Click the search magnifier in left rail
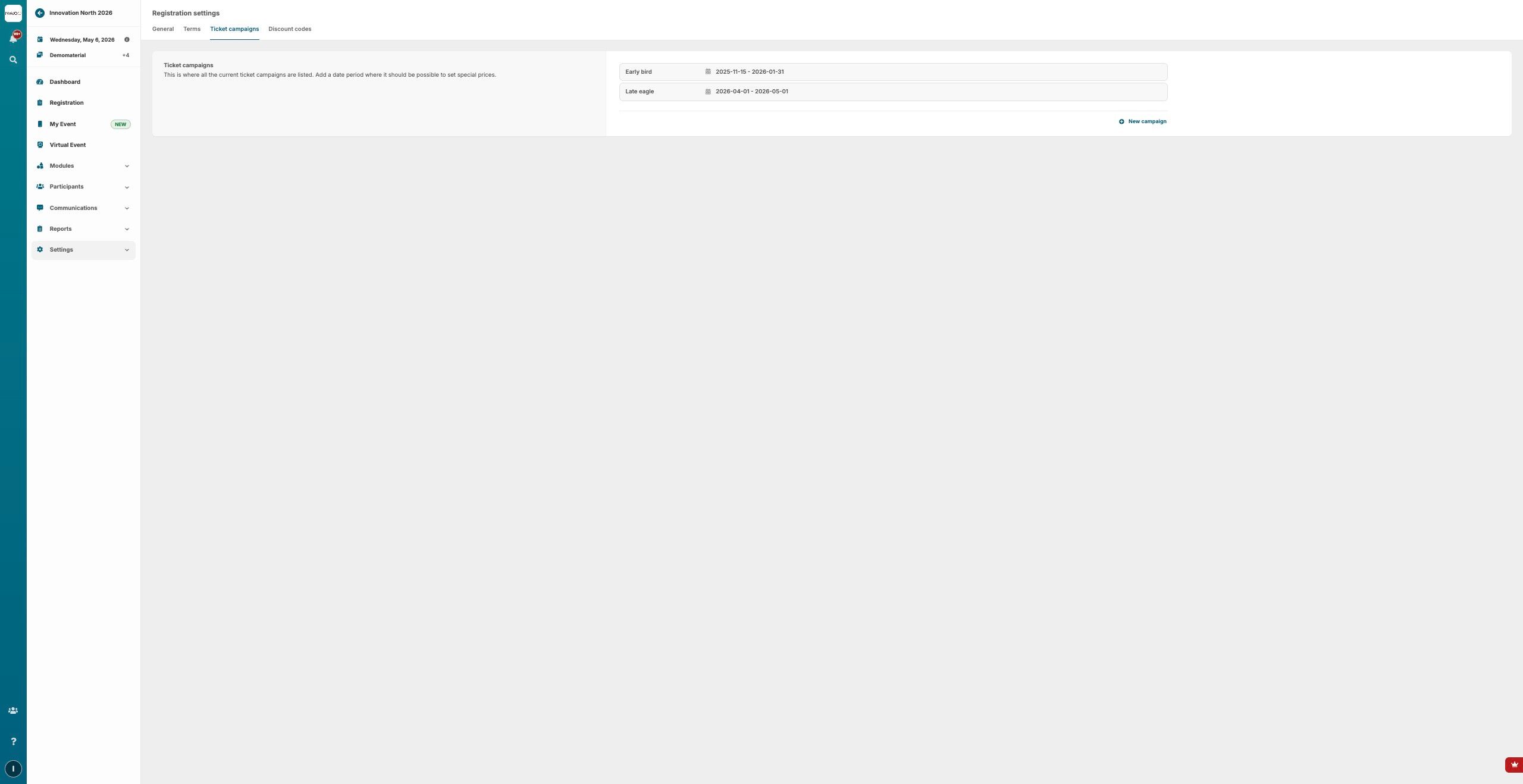Screen dimensions: 1523x784 coord(13,60)
